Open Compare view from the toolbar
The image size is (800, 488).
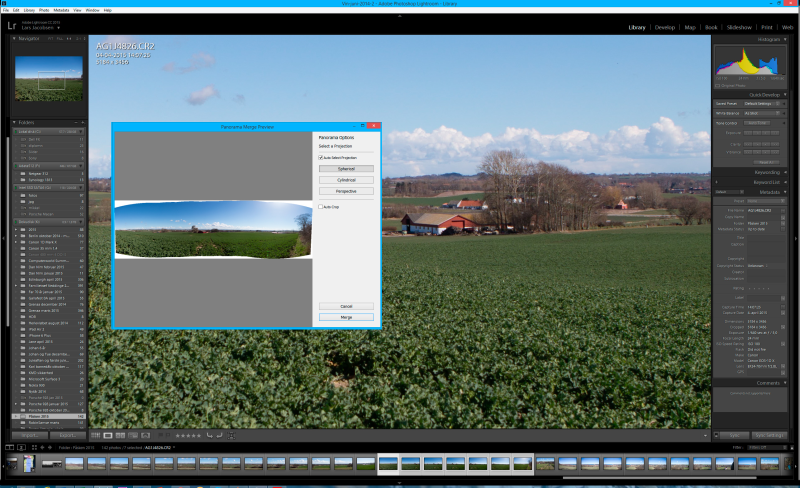tap(120, 435)
